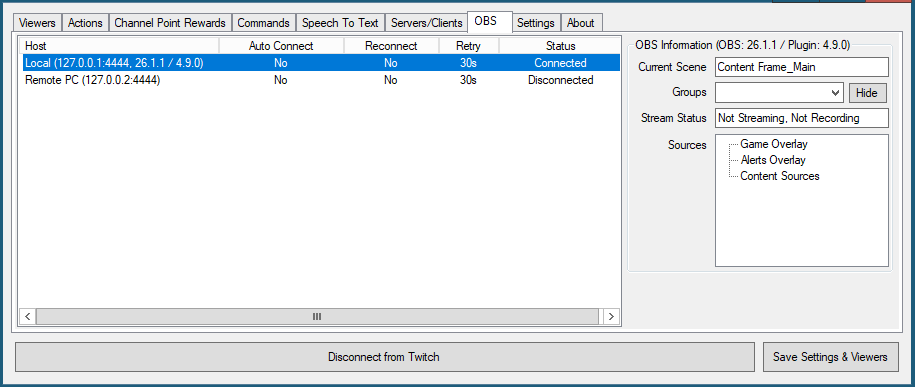Select the Speech To Text tab
915x387 pixels.
(340, 23)
